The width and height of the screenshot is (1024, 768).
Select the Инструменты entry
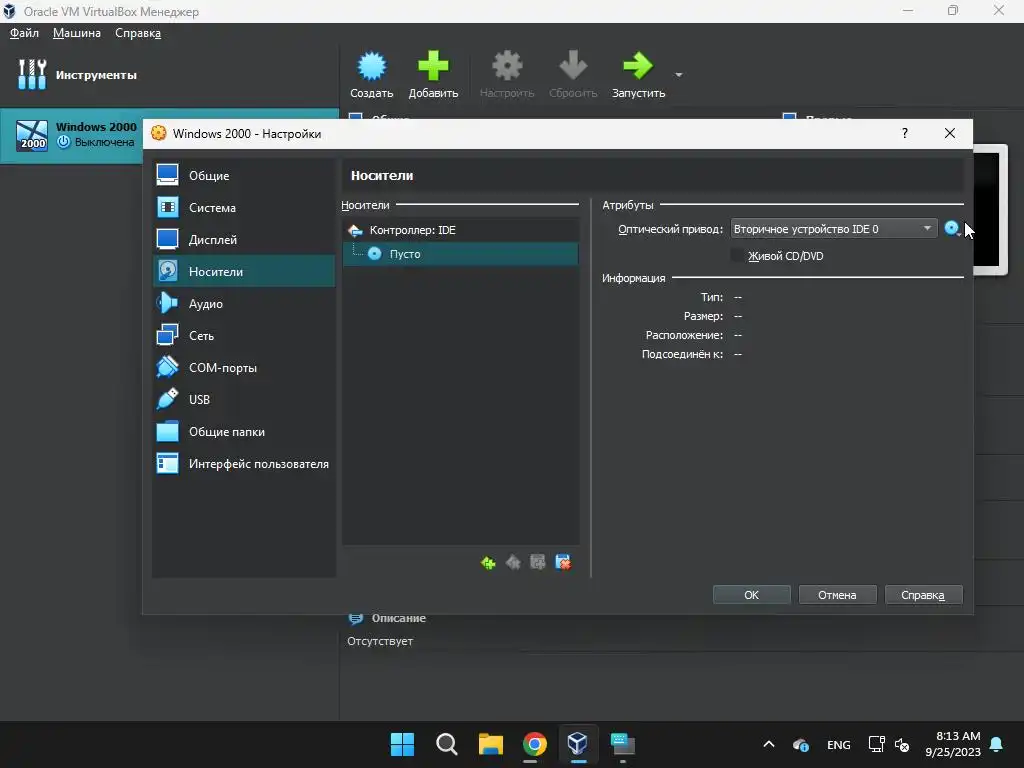point(169,74)
